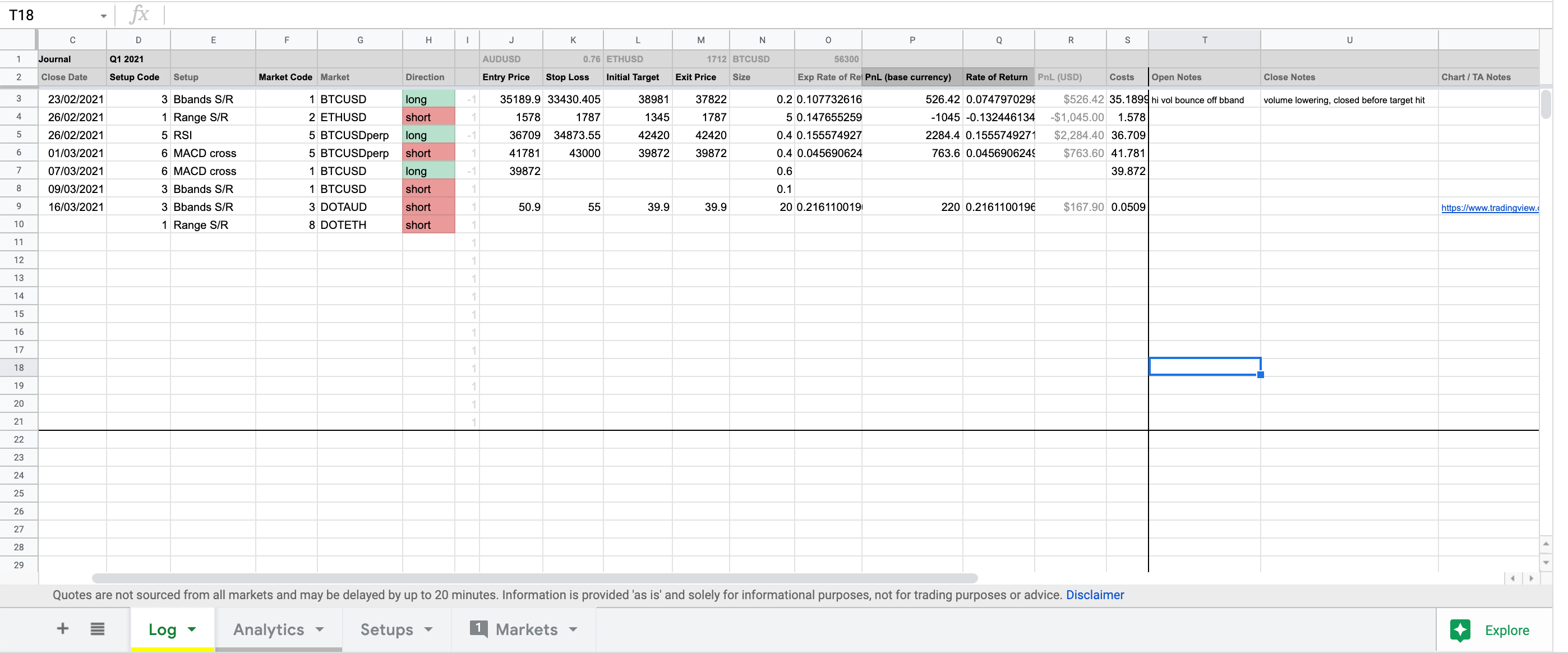The image size is (1568, 653).
Task: Click the sheet list icon
Action: coord(97,629)
